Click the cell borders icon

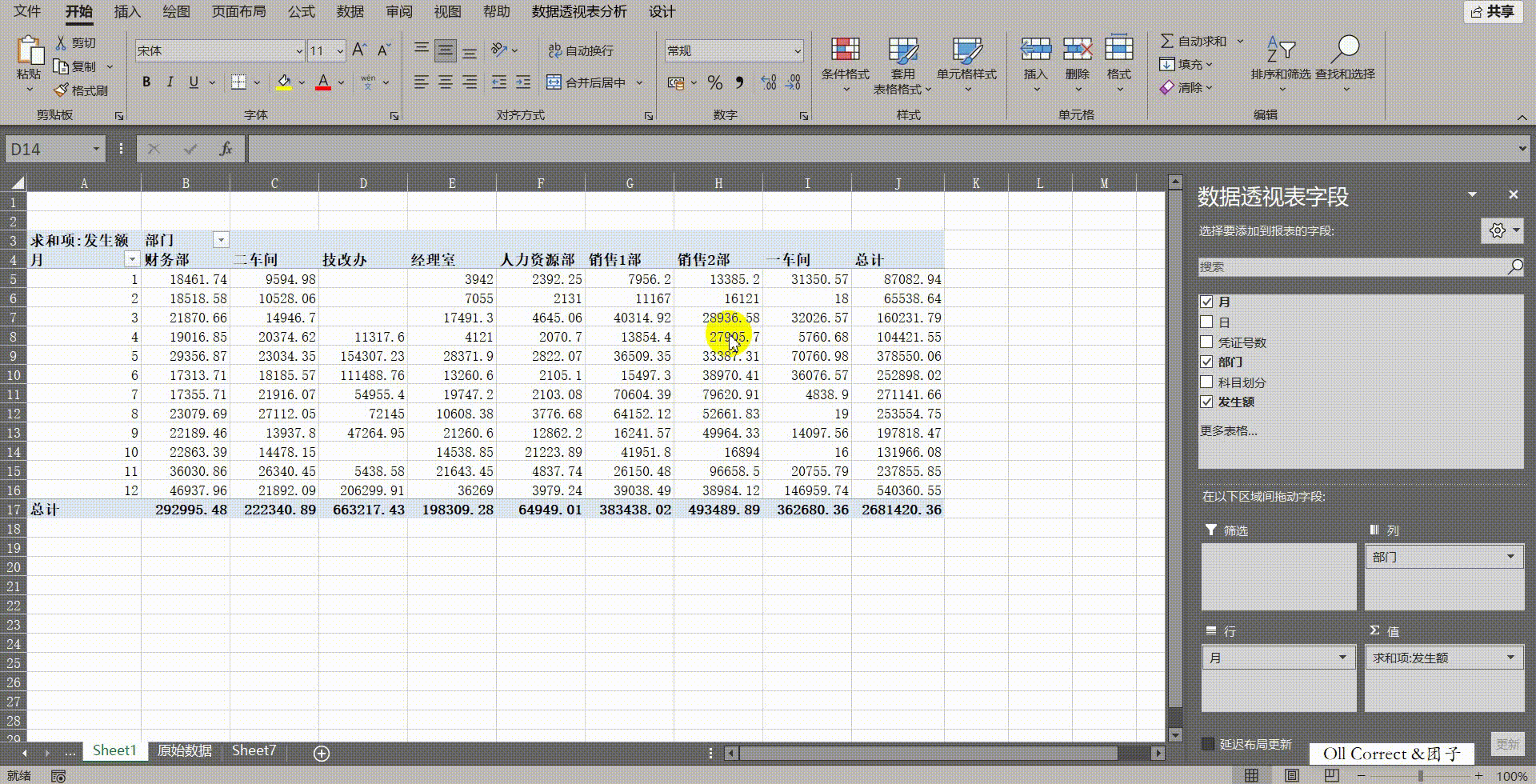tap(238, 82)
